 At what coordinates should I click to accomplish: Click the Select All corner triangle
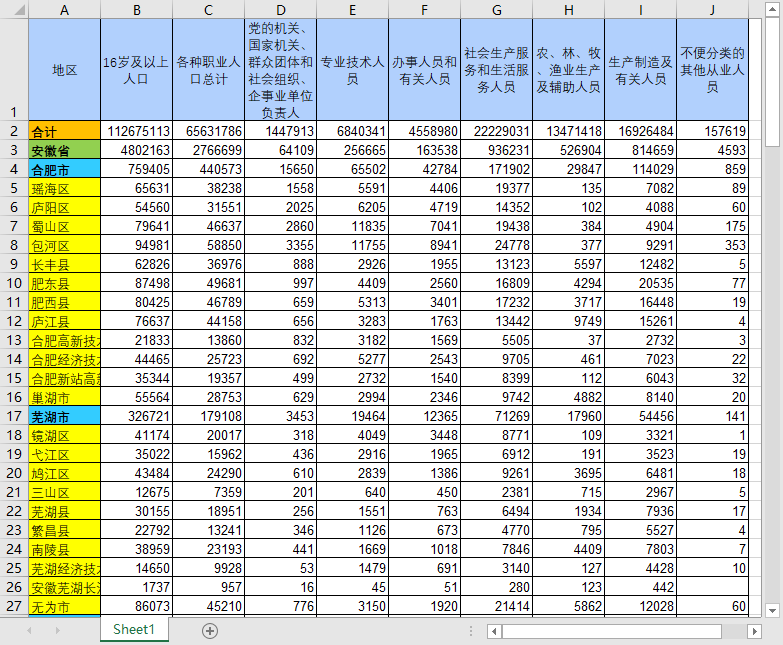point(19,9)
